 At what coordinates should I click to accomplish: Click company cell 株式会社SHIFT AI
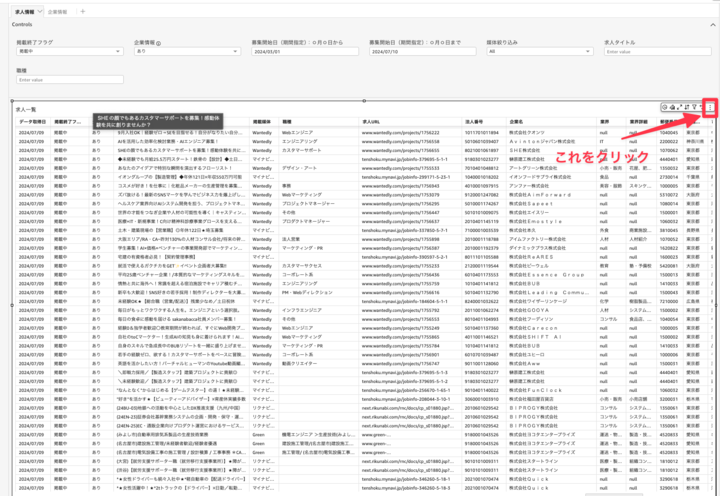tap(535, 337)
